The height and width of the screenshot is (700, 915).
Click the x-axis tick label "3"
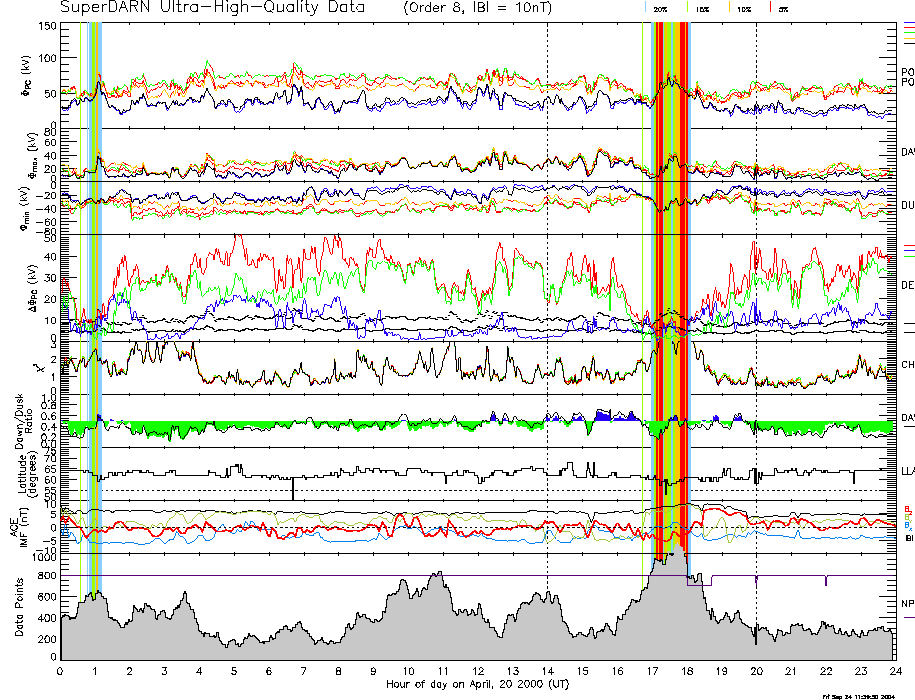click(165, 671)
